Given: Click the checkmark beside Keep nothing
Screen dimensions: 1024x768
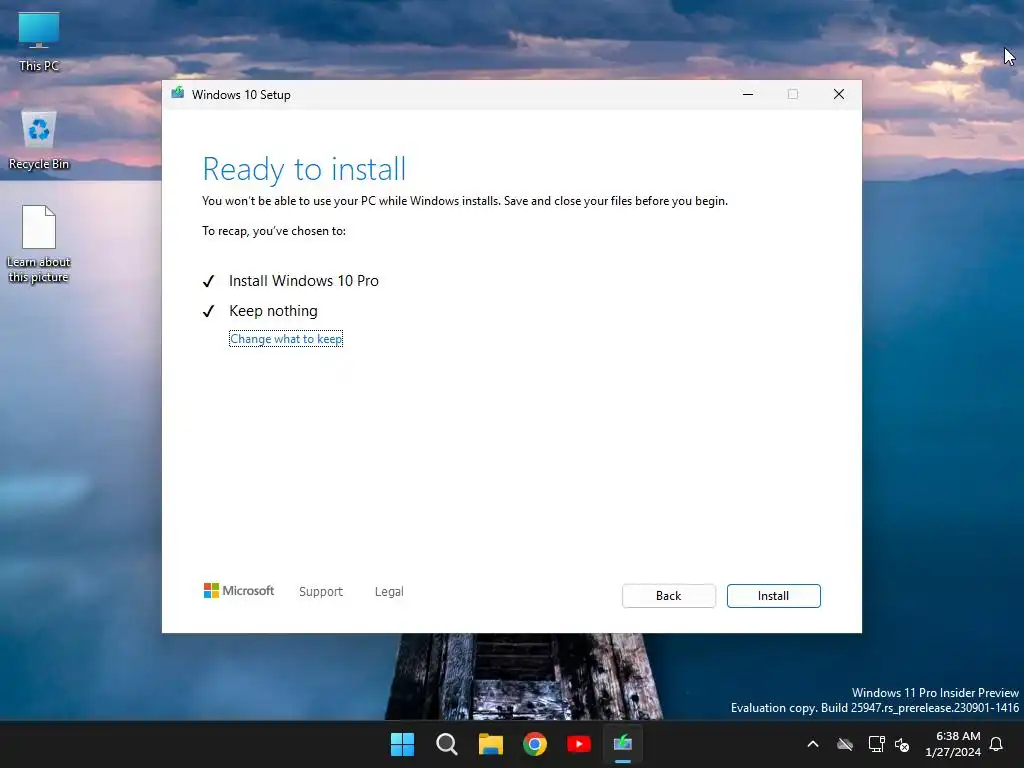Looking at the screenshot, I should 208,312.
